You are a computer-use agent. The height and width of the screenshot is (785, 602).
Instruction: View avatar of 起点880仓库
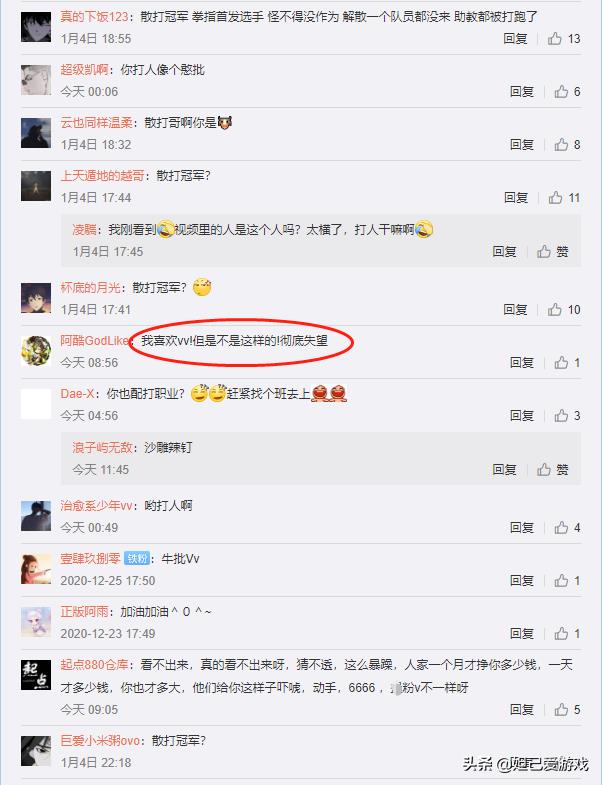[x=36, y=675]
